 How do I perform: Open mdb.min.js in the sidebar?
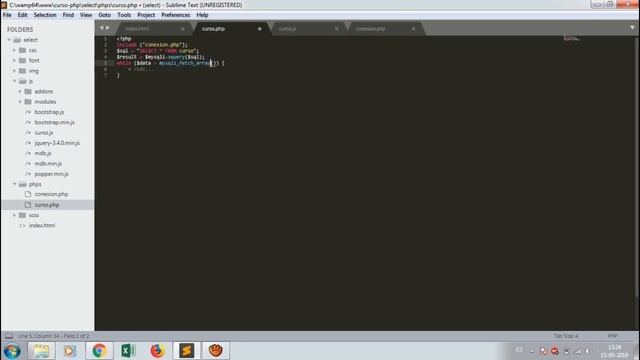(x=48, y=164)
